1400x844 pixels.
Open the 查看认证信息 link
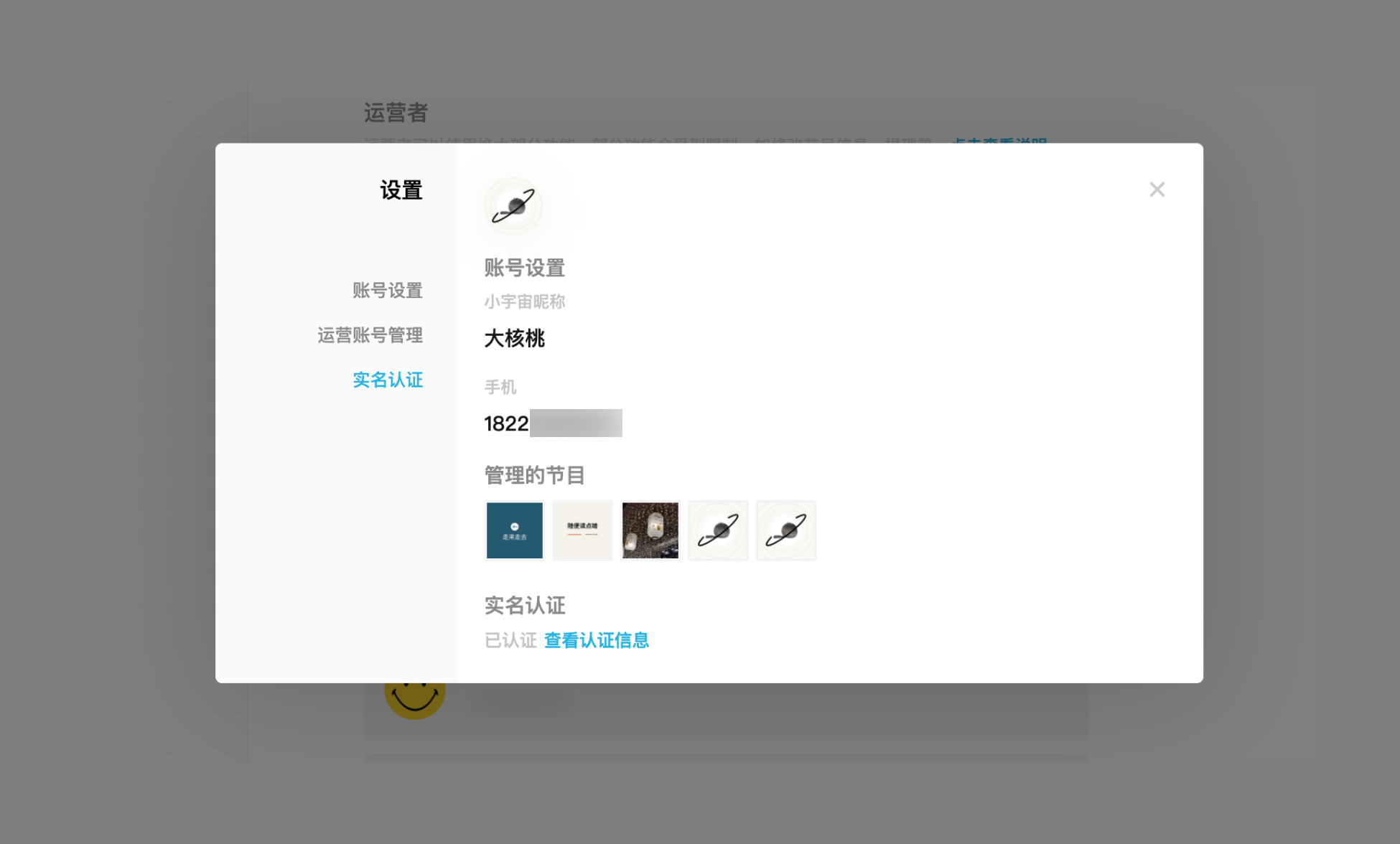click(597, 640)
